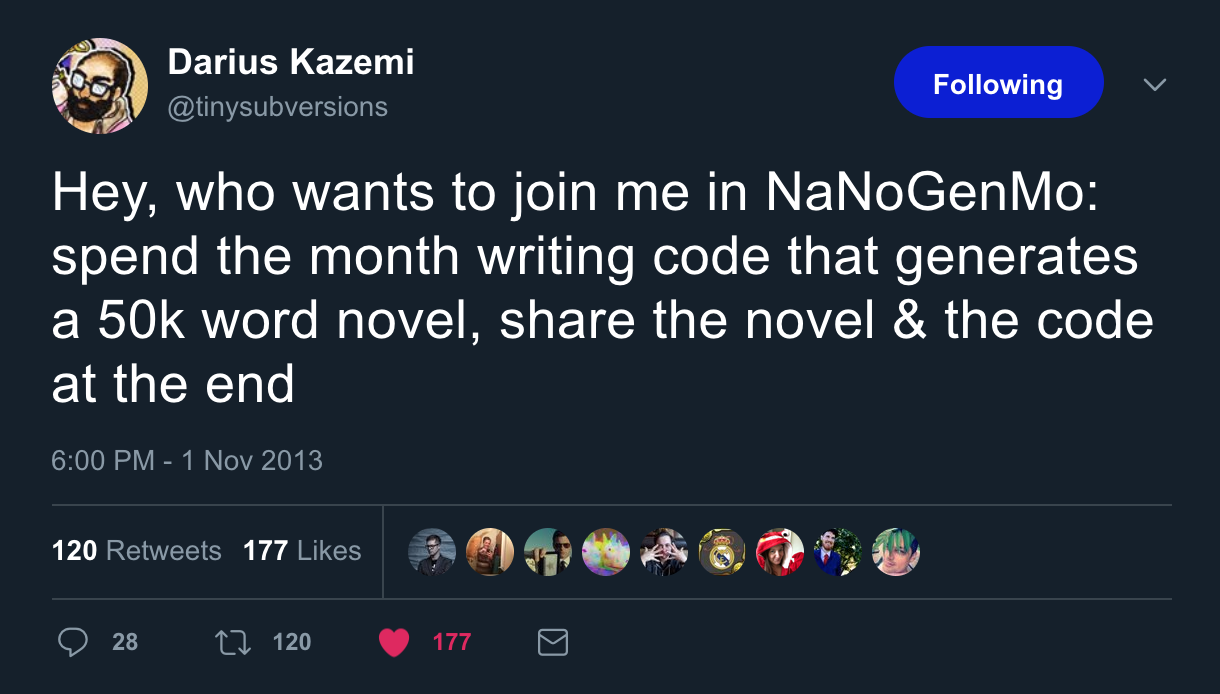1220x694 pixels.
Task: Open the 120 Retweets list
Action: pos(137,551)
